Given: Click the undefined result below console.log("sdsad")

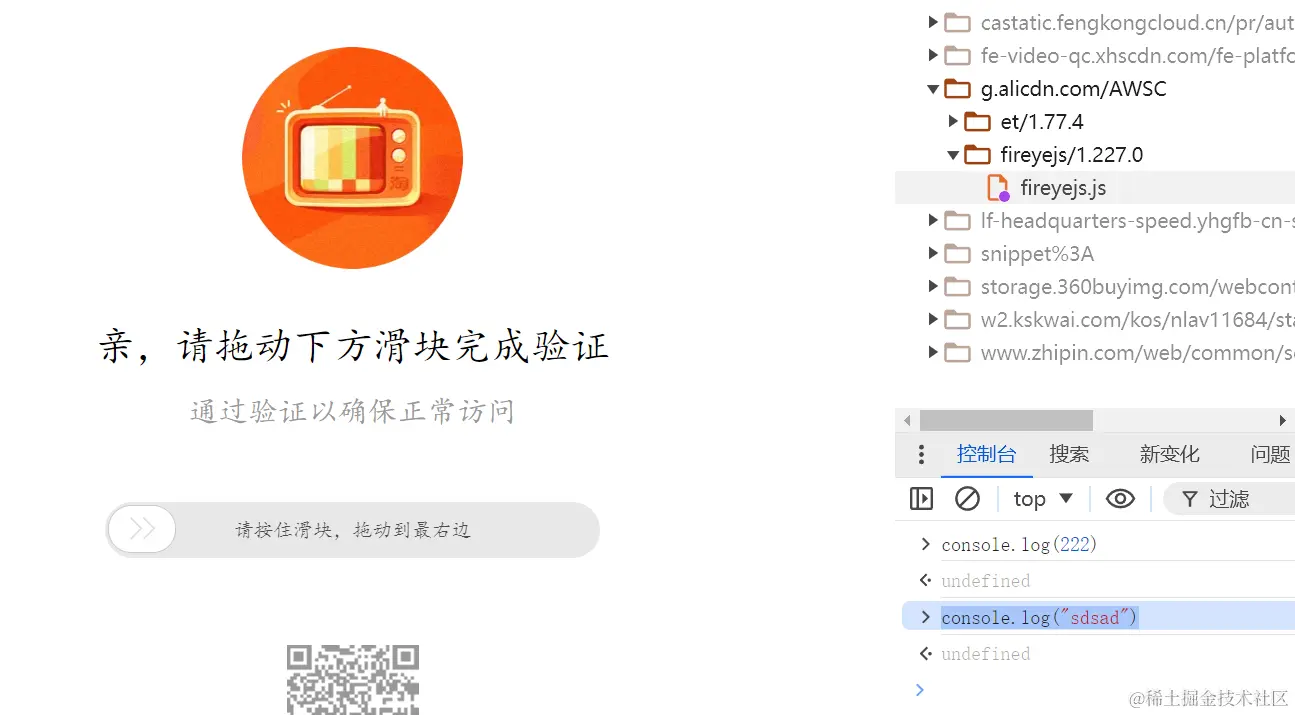Looking at the screenshot, I should [985, 654].
